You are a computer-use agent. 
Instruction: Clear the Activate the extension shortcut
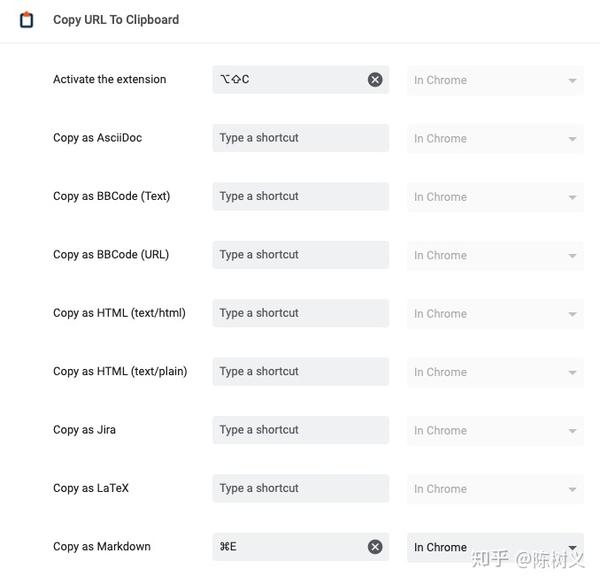click(x=375, y=80)
